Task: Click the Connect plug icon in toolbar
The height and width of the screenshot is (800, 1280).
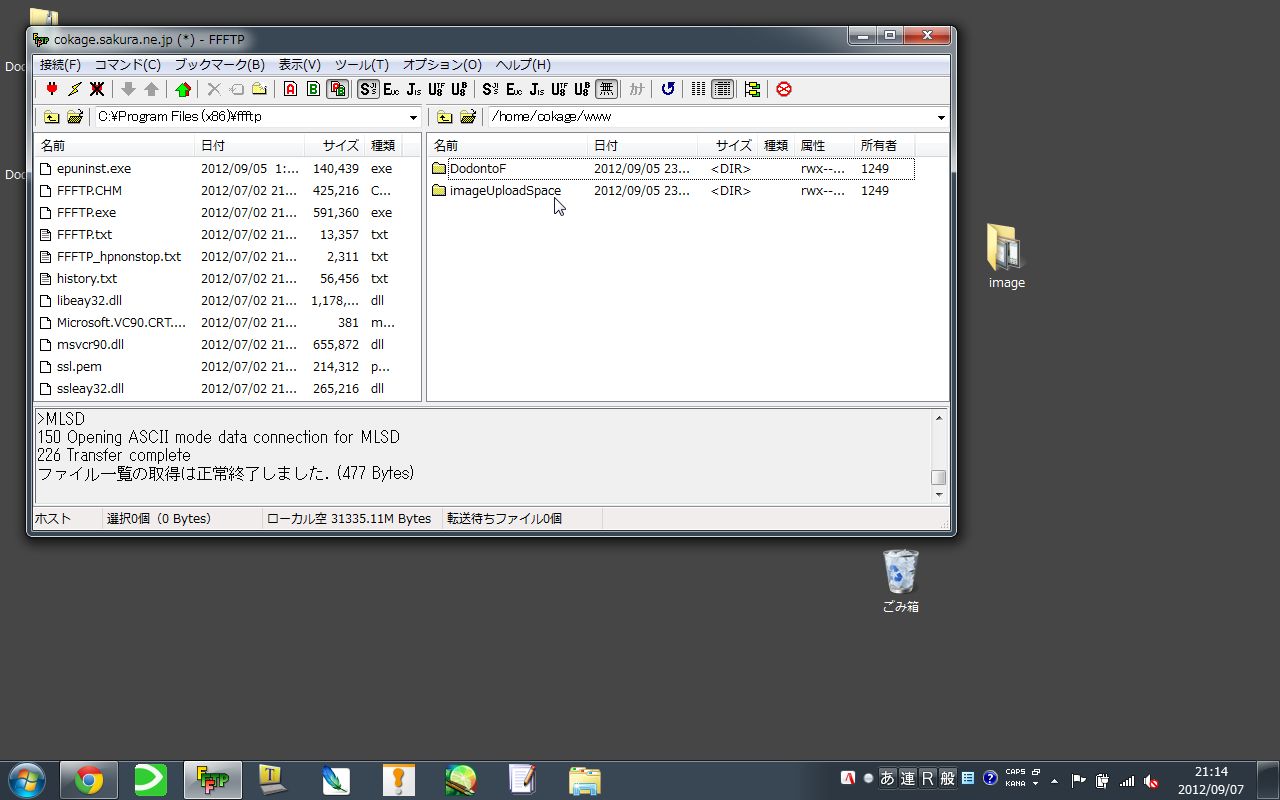Action: tap(52, 89)
